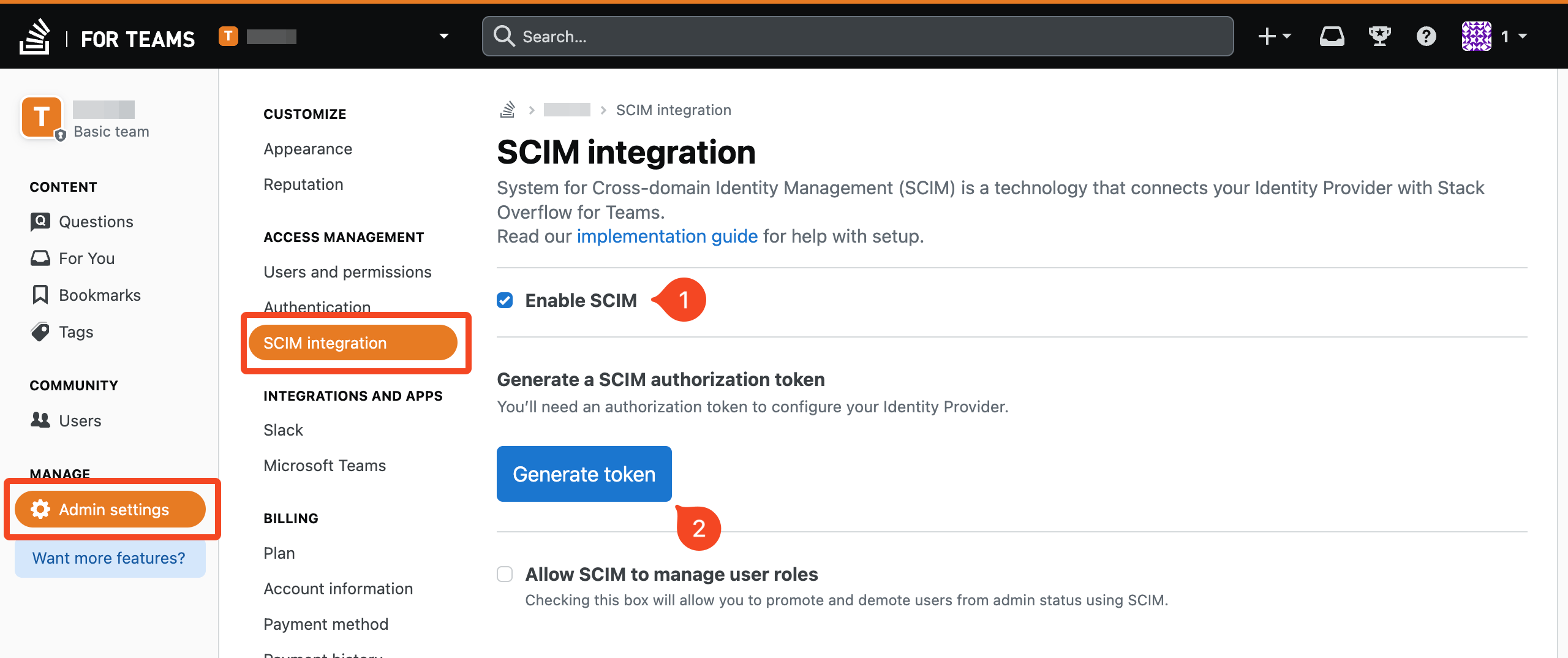Screen dimensions: 1568x658
Task: Click the Generate token button
Action: pyautogui.click(x=584, y=474)
